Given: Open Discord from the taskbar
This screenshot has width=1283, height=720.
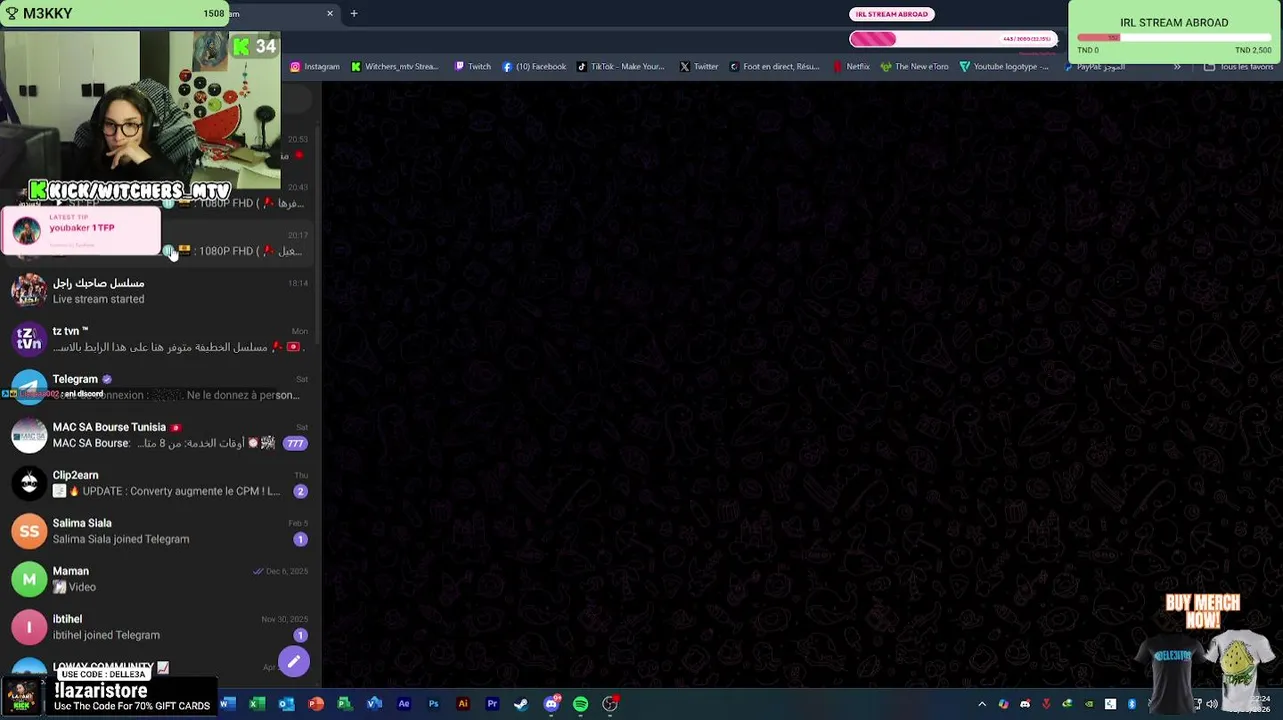Looking at the screenshot, I should 551,704.
